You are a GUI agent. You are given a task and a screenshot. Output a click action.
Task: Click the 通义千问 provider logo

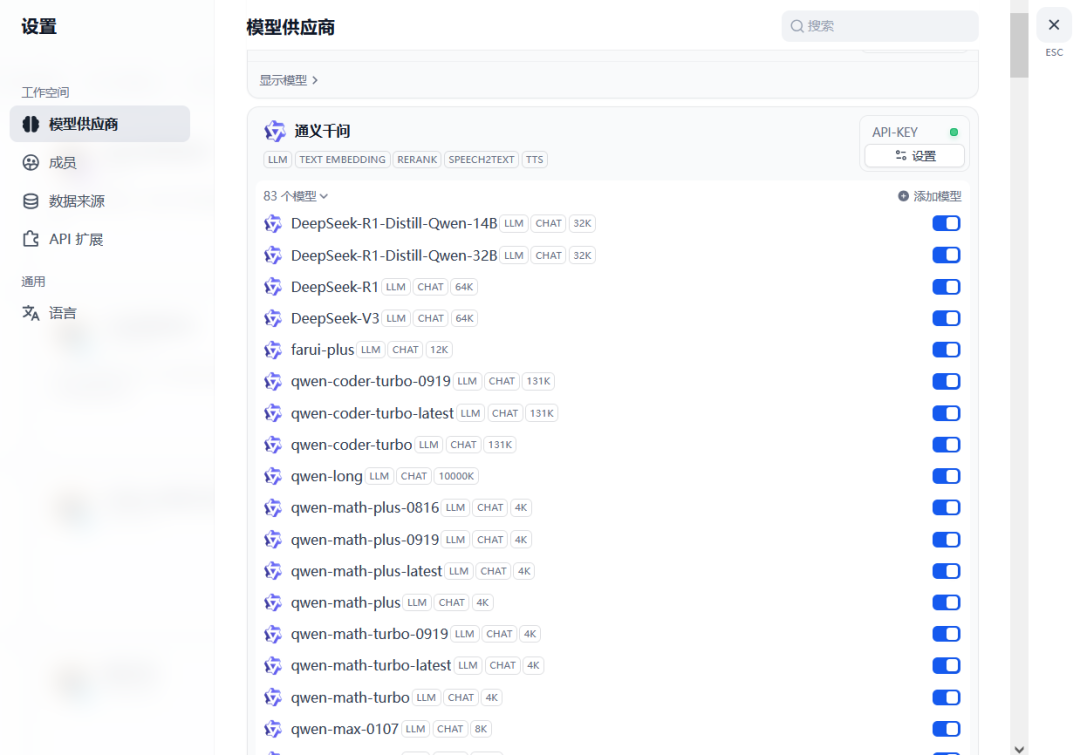coord(275,131)
